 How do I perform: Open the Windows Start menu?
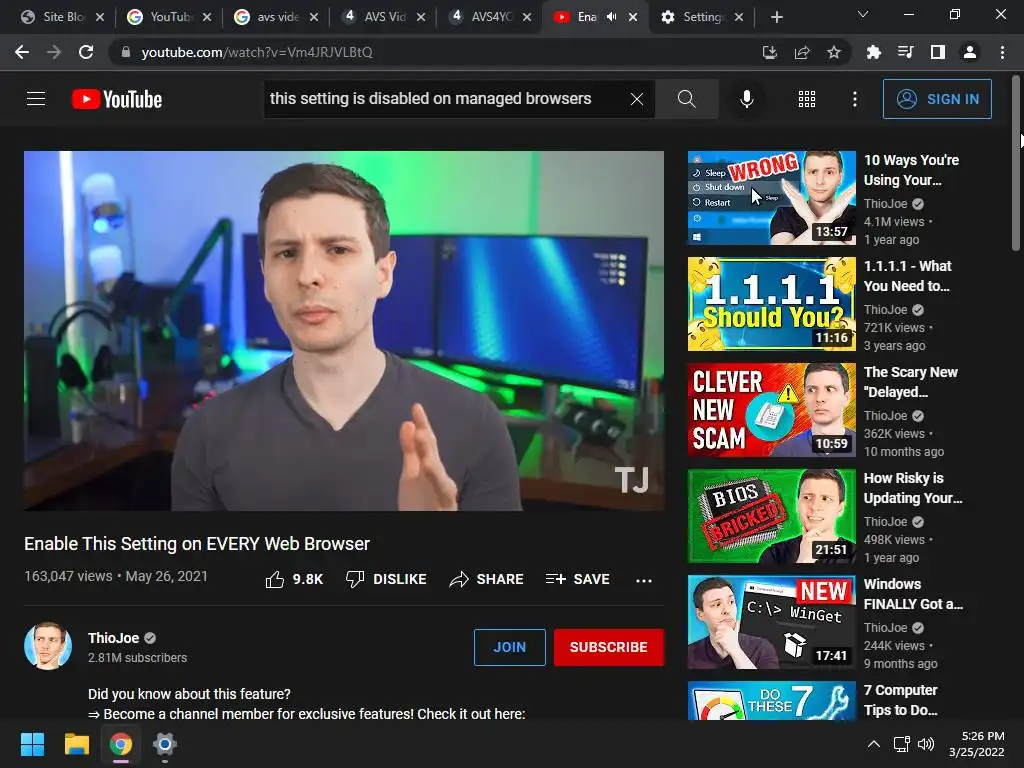click(x=32, y=744)
